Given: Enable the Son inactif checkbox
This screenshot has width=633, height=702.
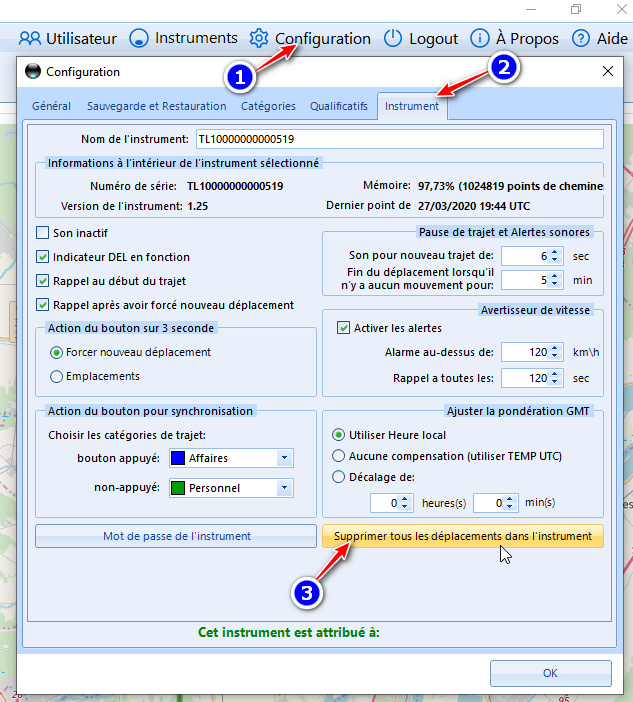Looking at the screenshot, I should pyautogui.click(x=43, y=233).
